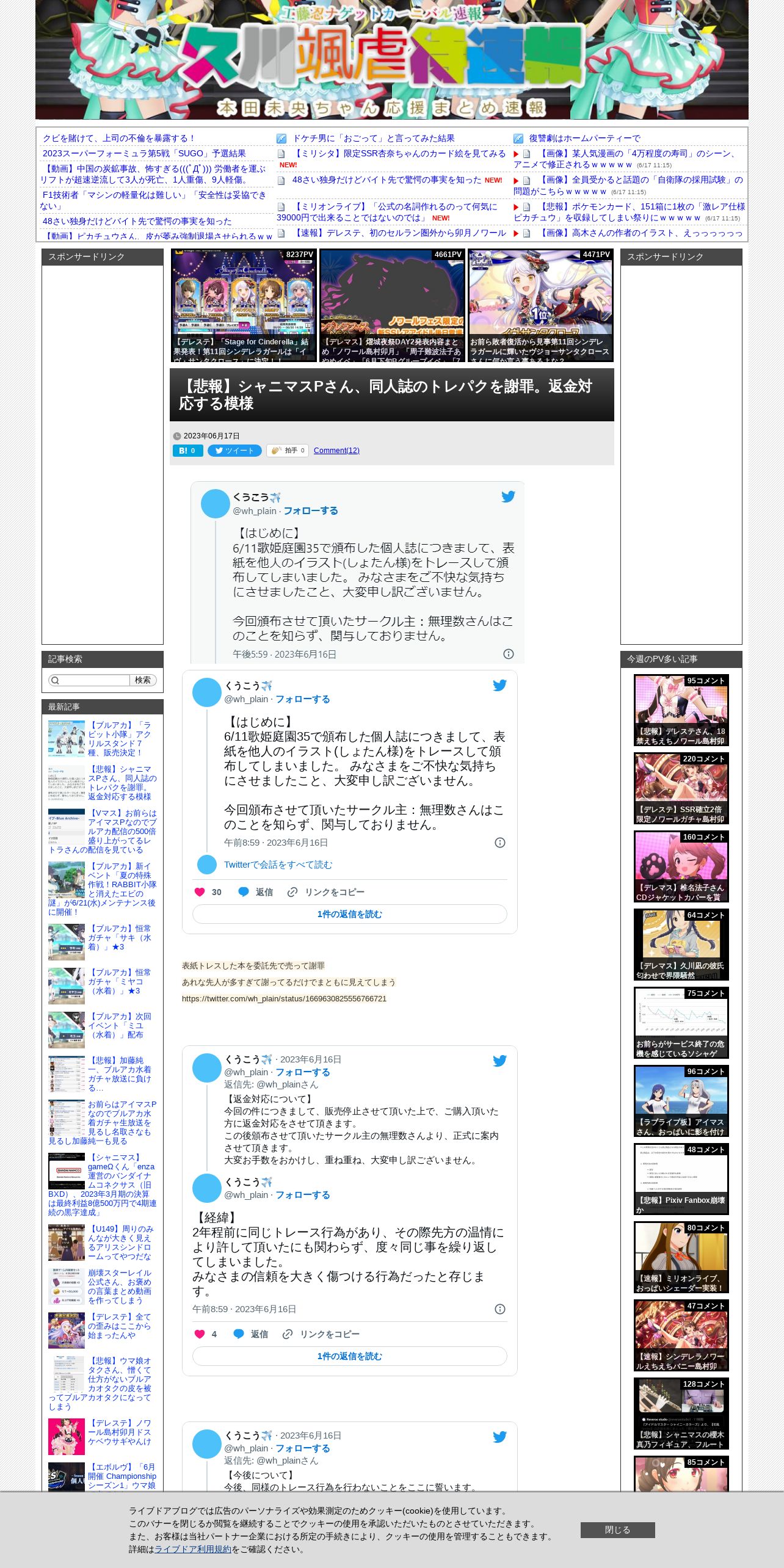Open 【ブルアカ】新イベント「夏の特殊作戦！RABBIT小隊 article
The image size is (784, 1568).
[x=103, y=889]
